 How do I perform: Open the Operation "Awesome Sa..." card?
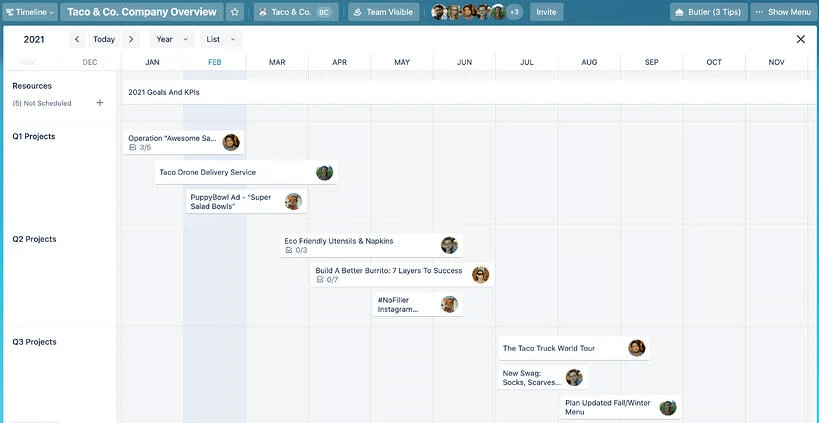[184, 142]
